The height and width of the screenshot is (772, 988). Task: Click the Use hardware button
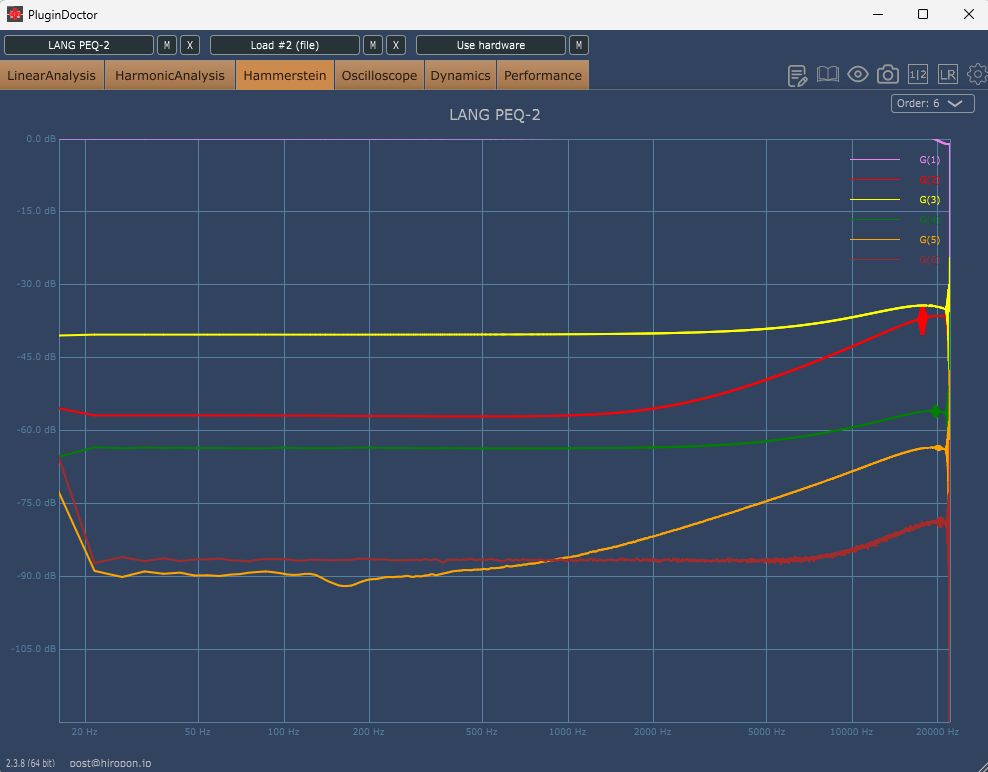[x=491, y=45]
